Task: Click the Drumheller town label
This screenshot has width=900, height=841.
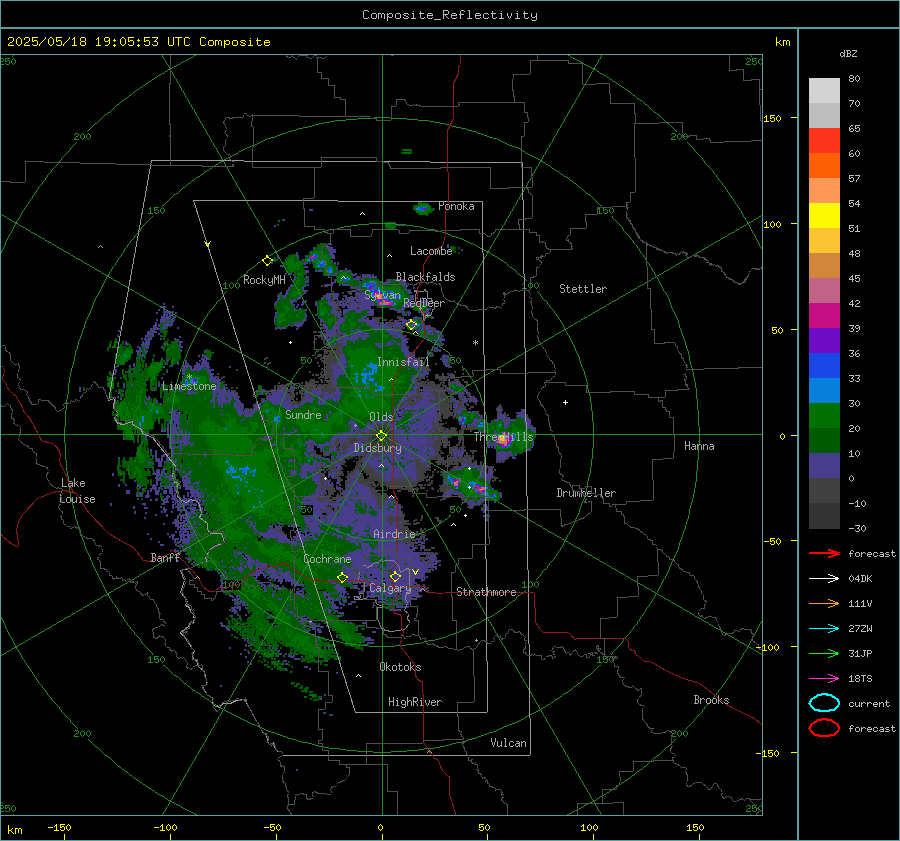Action: 586,493
